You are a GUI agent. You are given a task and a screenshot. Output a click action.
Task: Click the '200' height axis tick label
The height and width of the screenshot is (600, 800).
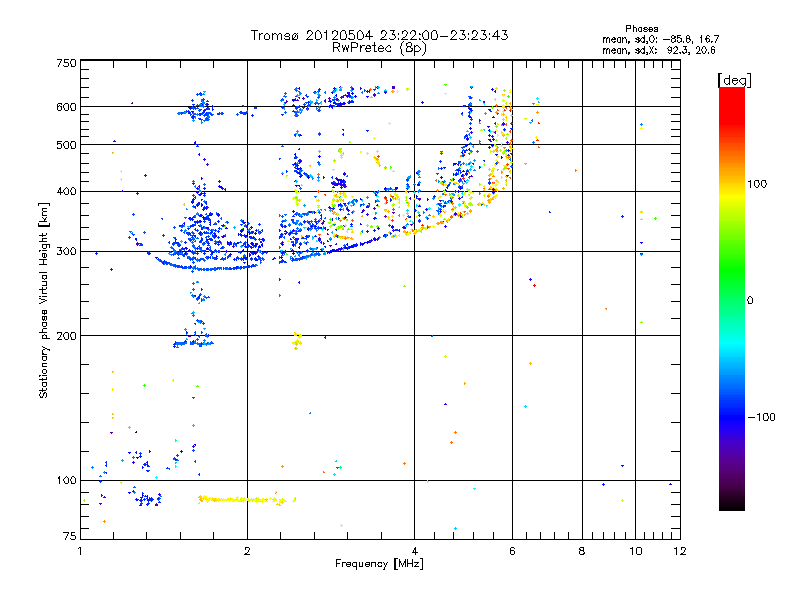tap(66, 336)
